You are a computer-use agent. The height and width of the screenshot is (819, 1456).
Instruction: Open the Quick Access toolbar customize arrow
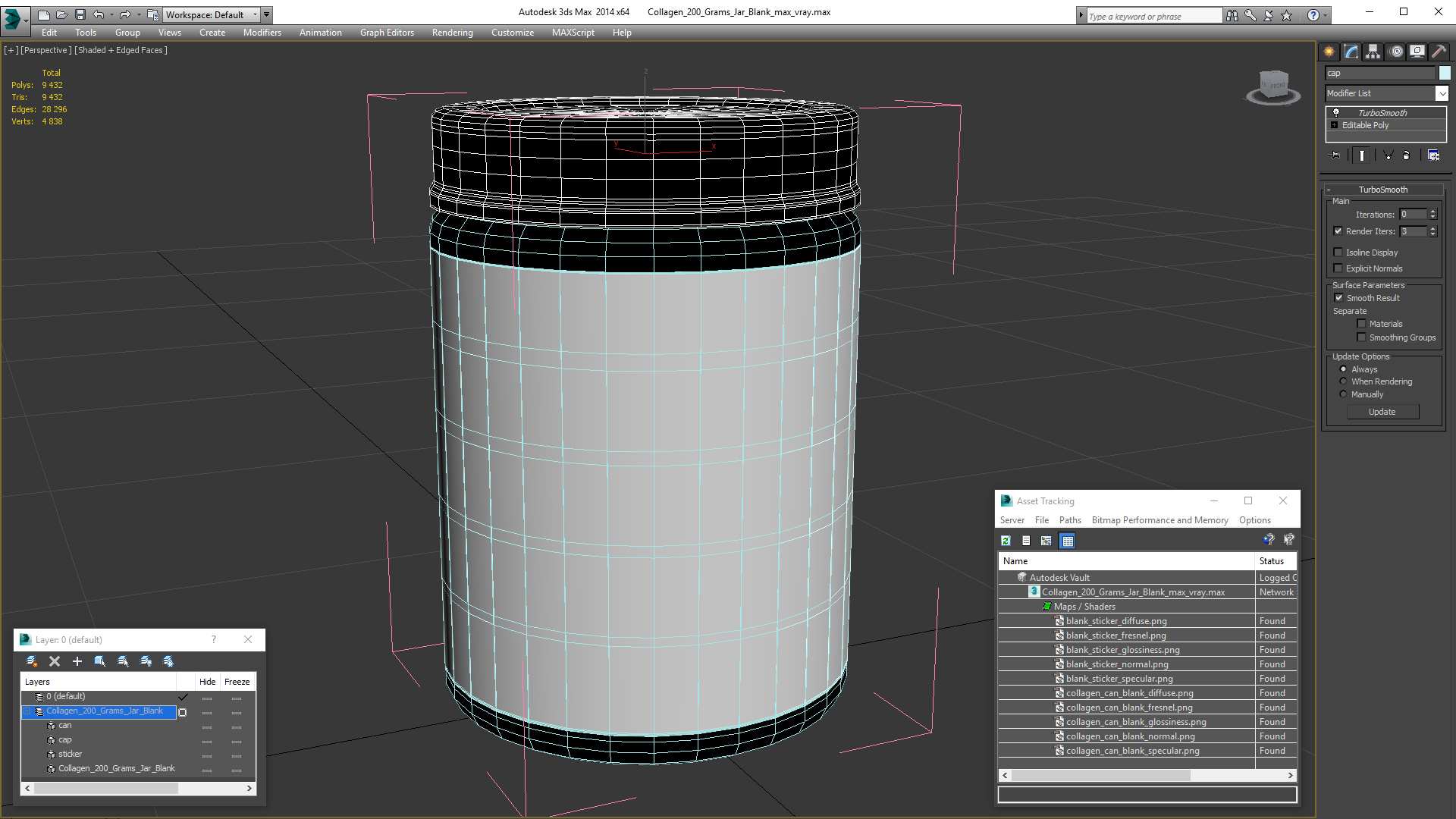(x=266, y=14)
